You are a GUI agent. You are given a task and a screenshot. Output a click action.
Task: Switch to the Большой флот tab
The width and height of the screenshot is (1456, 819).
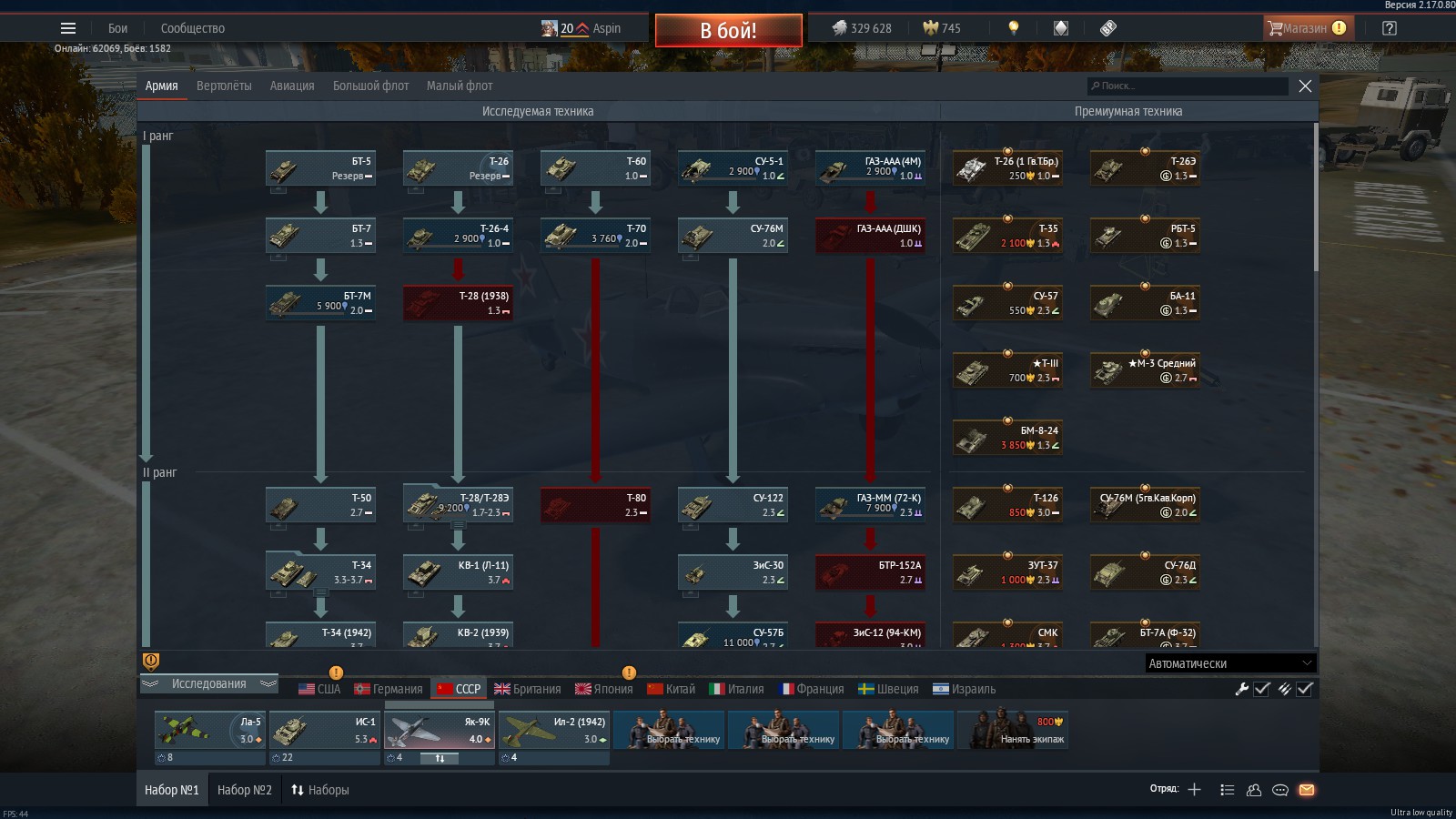(x=370, y=86)
